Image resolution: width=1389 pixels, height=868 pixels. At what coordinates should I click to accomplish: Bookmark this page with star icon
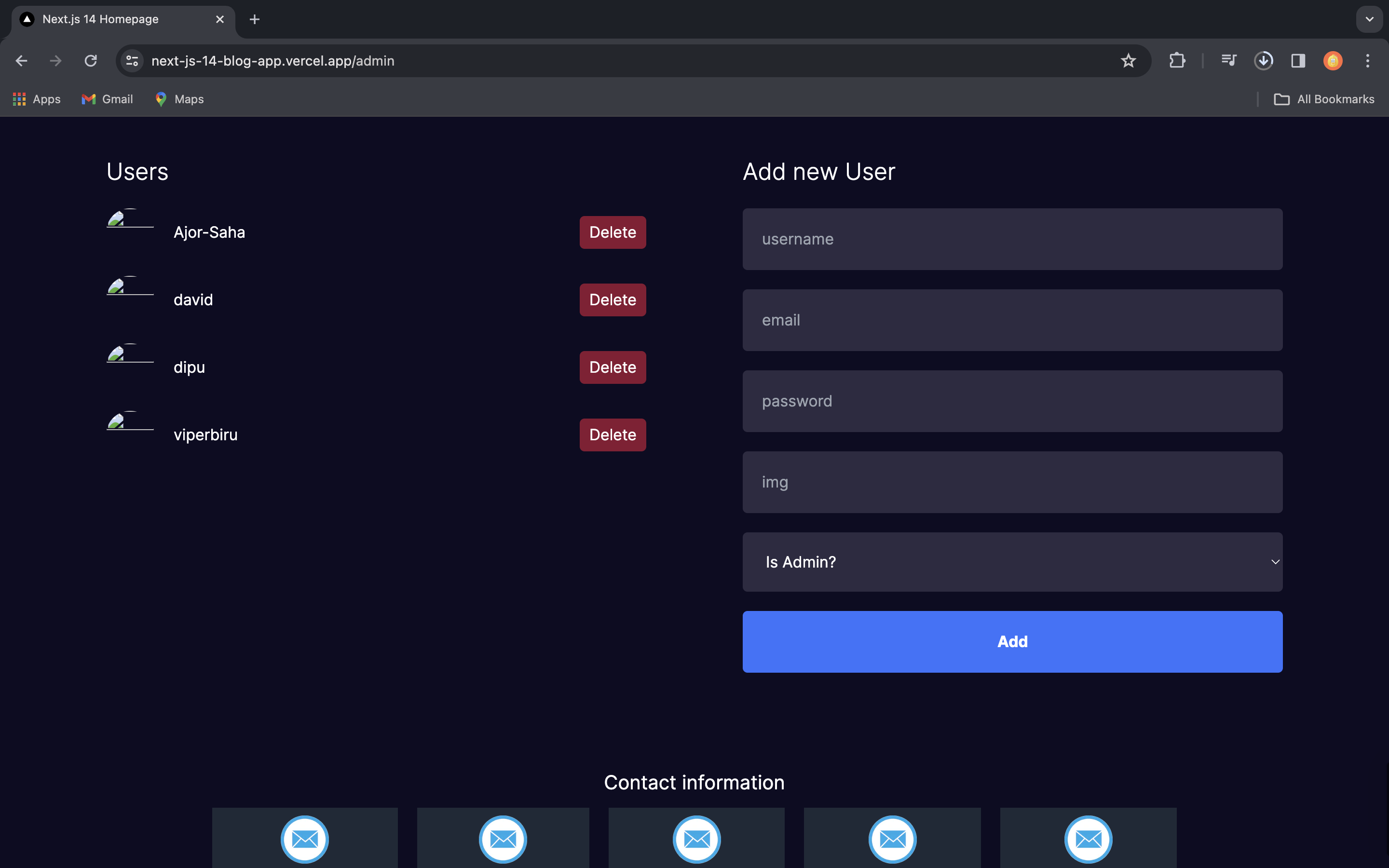pyautogui.click(x=1128, y=61)
